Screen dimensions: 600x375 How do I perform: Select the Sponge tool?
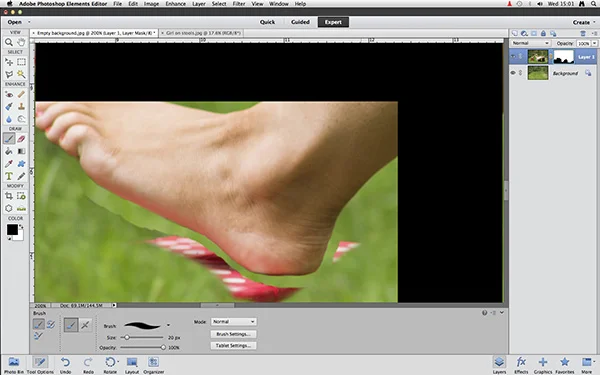21,119
